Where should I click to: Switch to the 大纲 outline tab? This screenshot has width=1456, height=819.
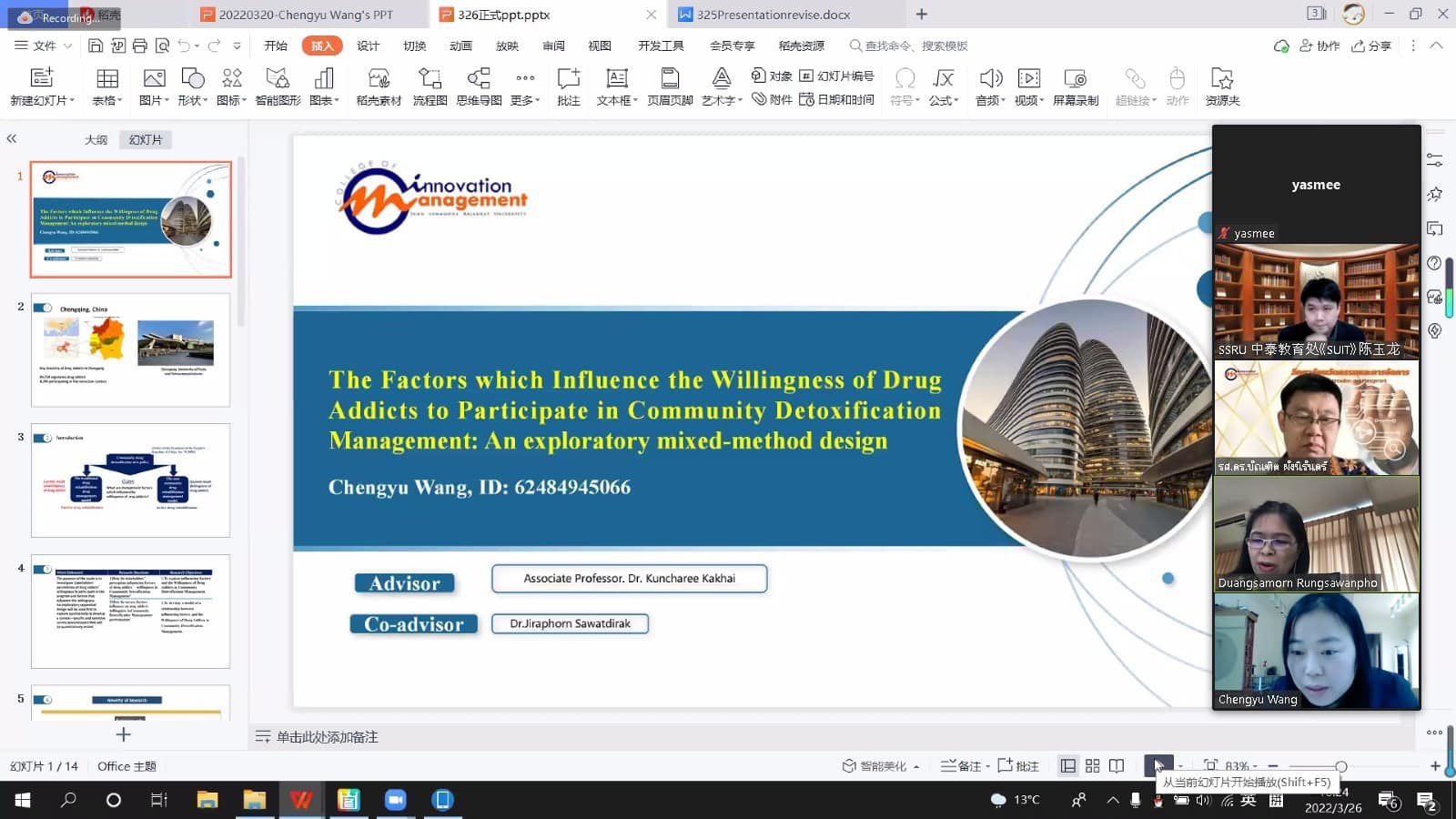(96, 140)
